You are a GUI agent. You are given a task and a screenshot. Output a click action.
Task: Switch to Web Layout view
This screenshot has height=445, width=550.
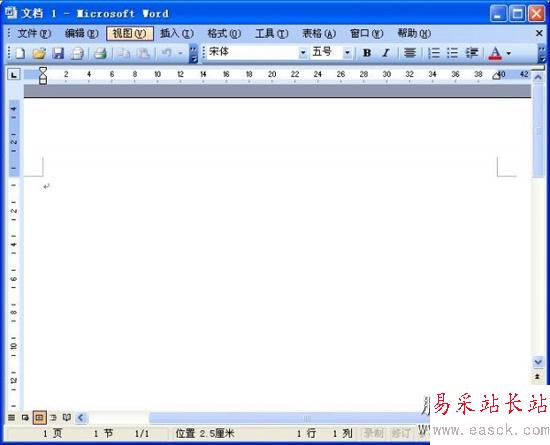(x=25, y=418)
